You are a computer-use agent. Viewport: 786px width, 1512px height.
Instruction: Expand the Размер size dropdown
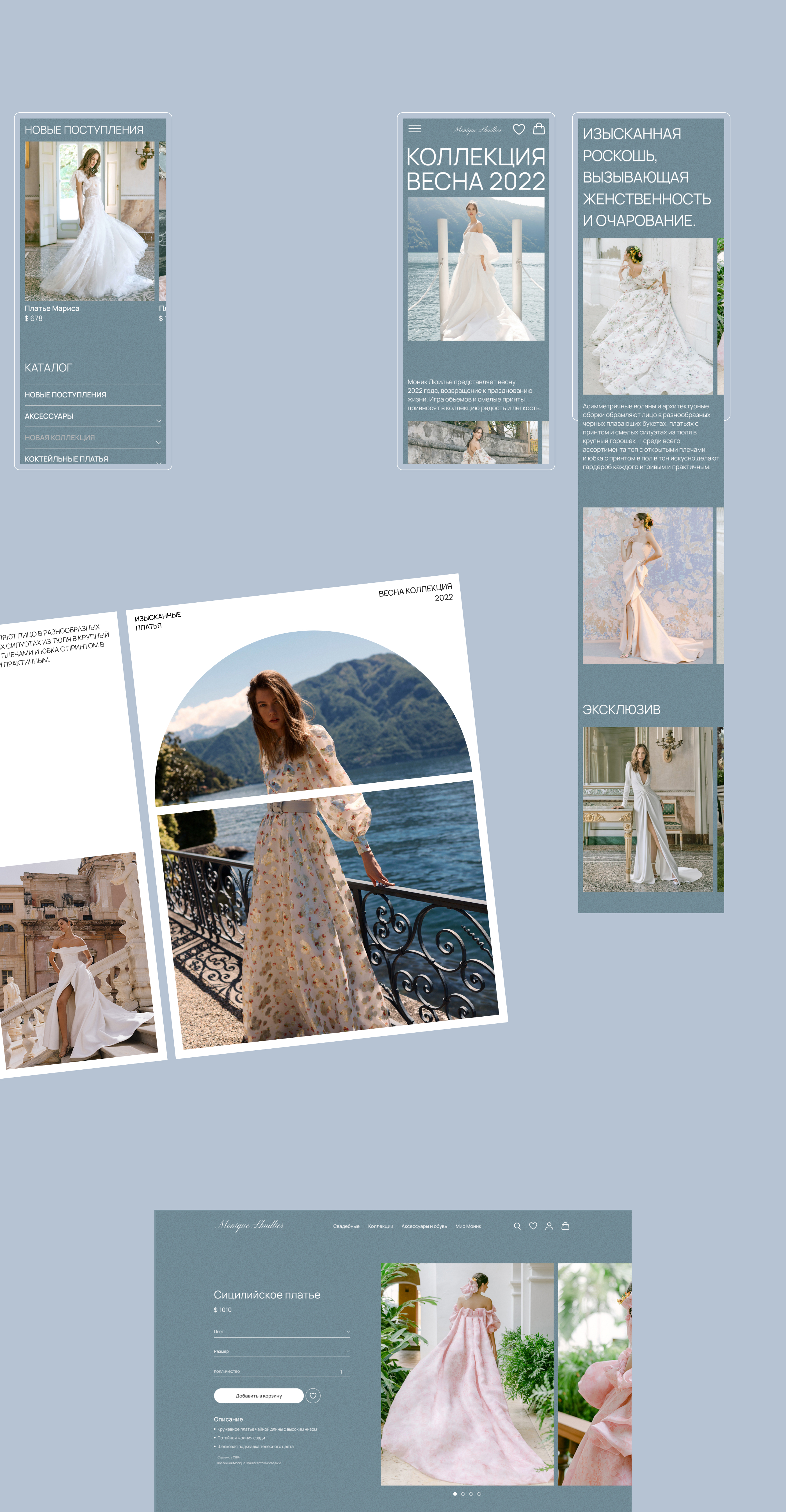point(348,1351)
